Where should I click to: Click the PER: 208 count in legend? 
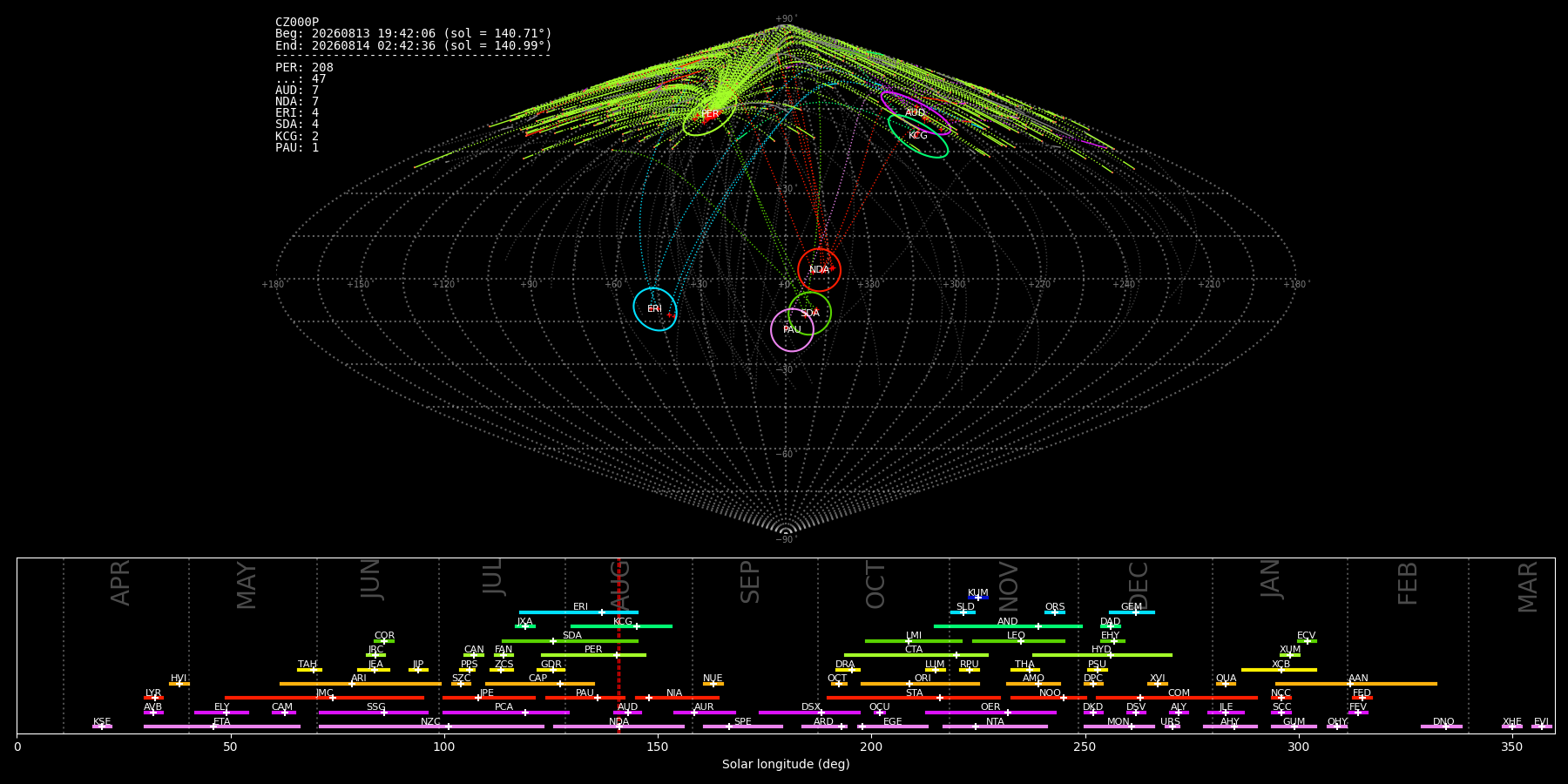point(304,67)
